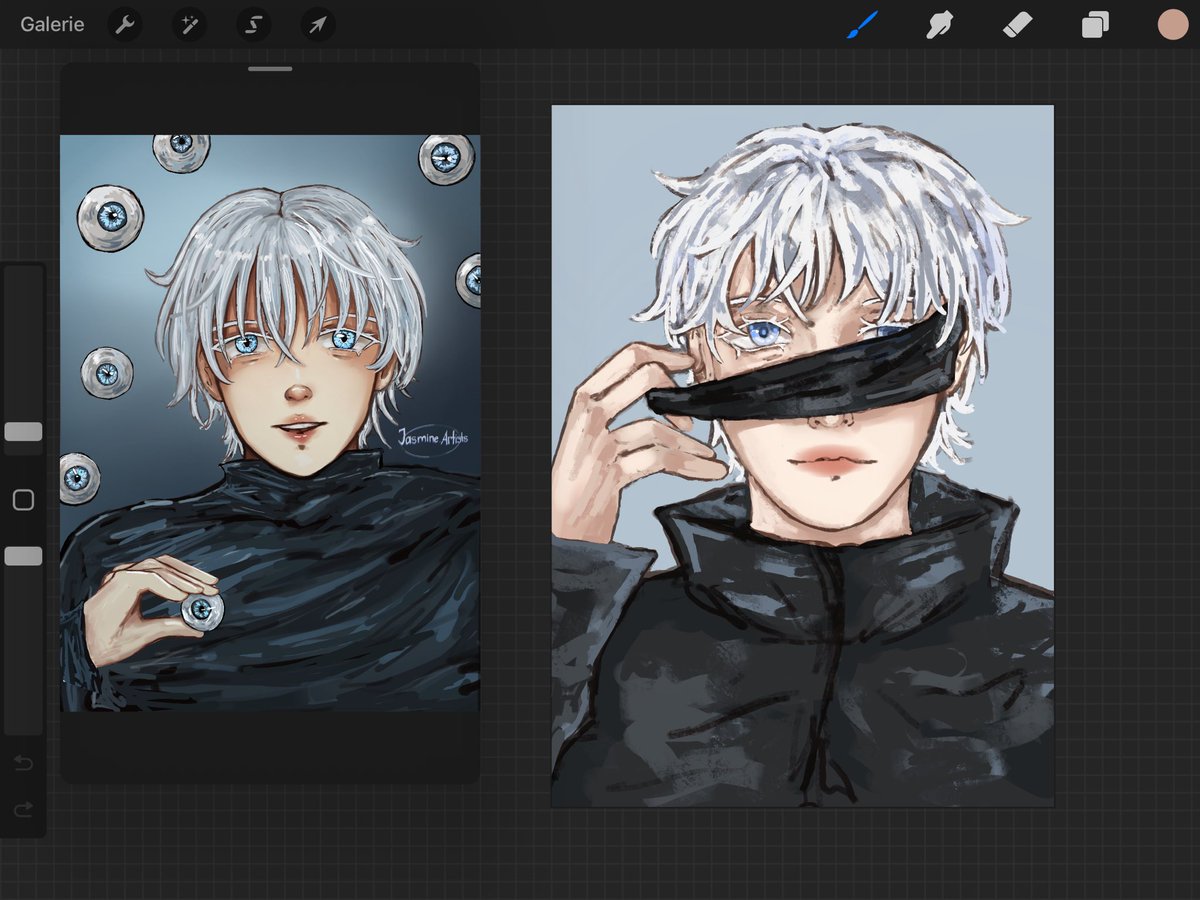
Task: Tap the square modify button on sidebar
Action: point(23,500)
